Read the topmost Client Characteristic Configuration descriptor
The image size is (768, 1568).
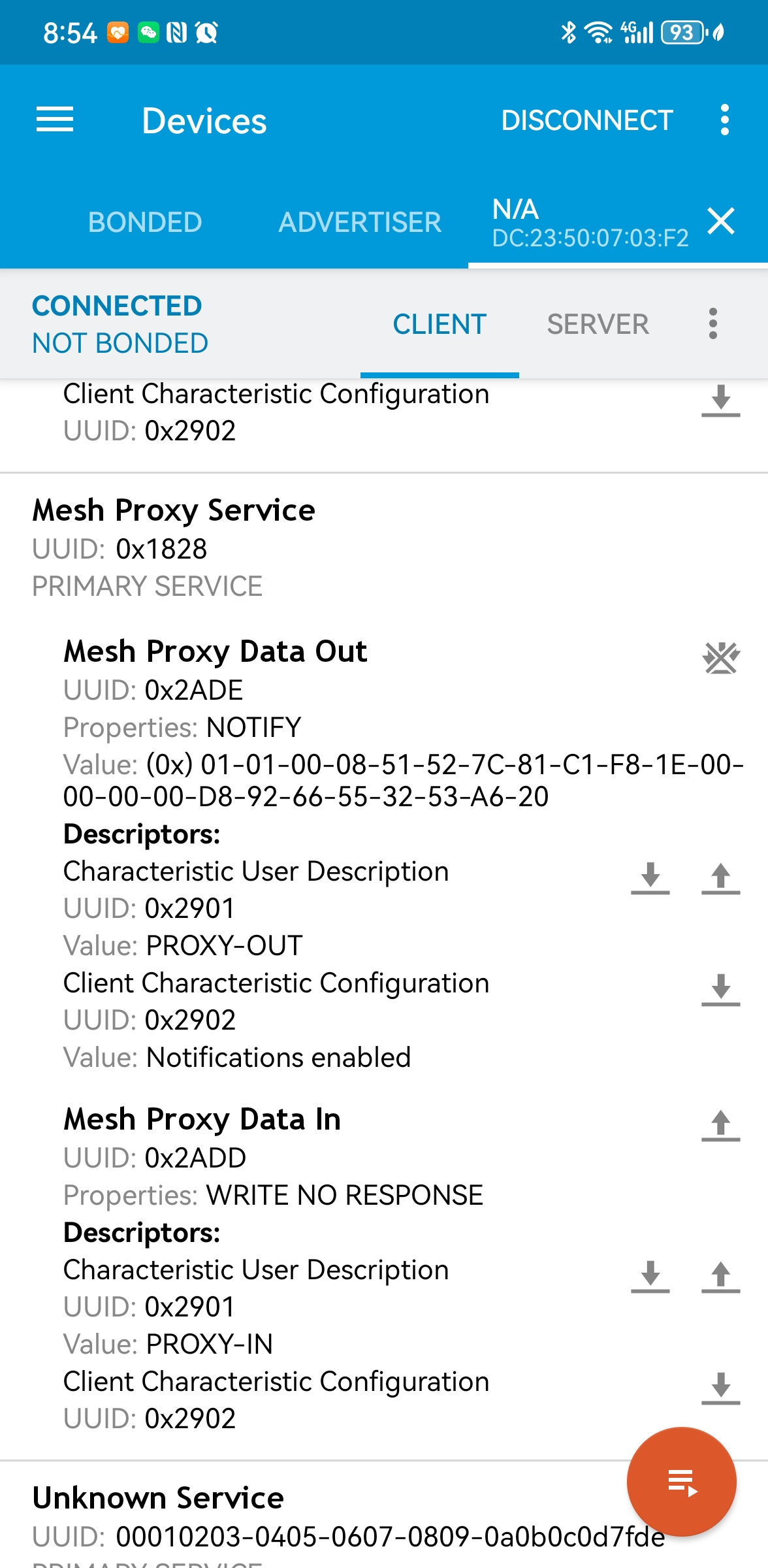pos(720,400)
